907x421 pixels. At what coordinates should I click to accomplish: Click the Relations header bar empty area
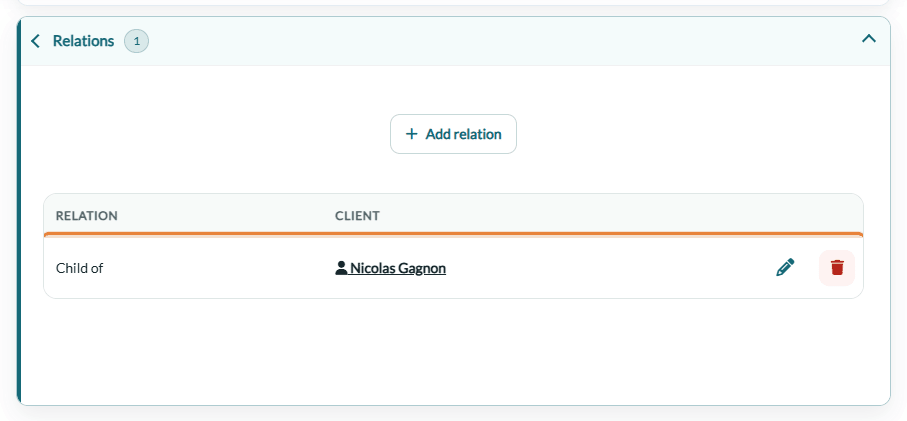pyautogui.click(x=503, y=41)
